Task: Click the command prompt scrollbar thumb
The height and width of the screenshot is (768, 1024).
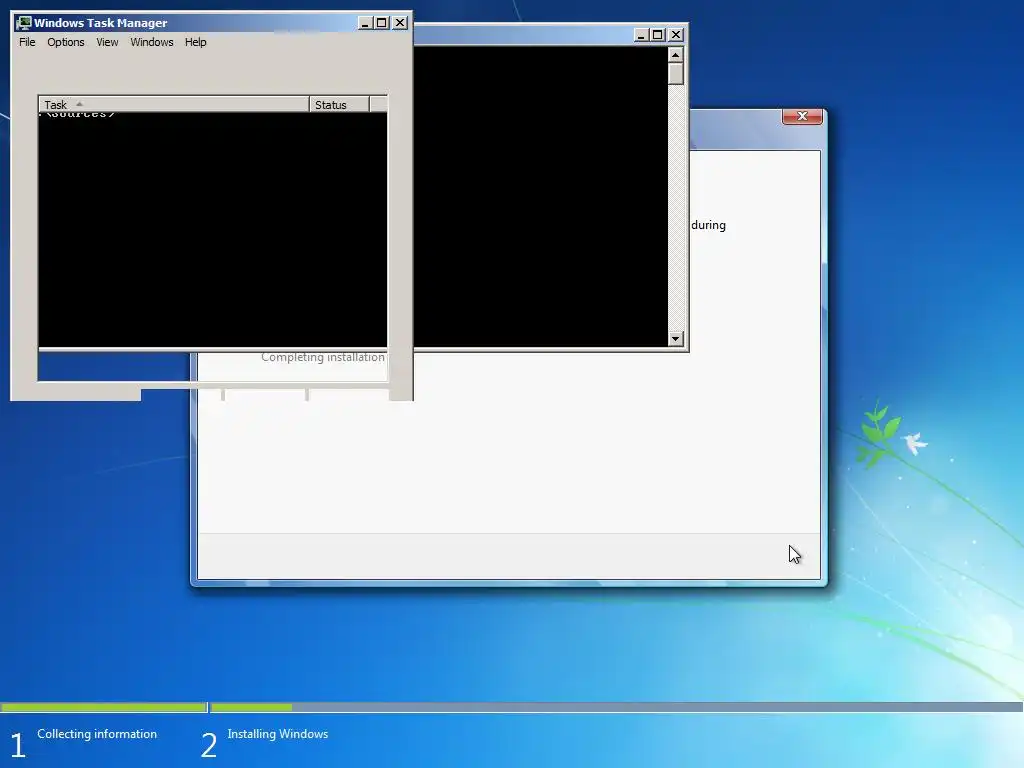Action: coord(675,73)
